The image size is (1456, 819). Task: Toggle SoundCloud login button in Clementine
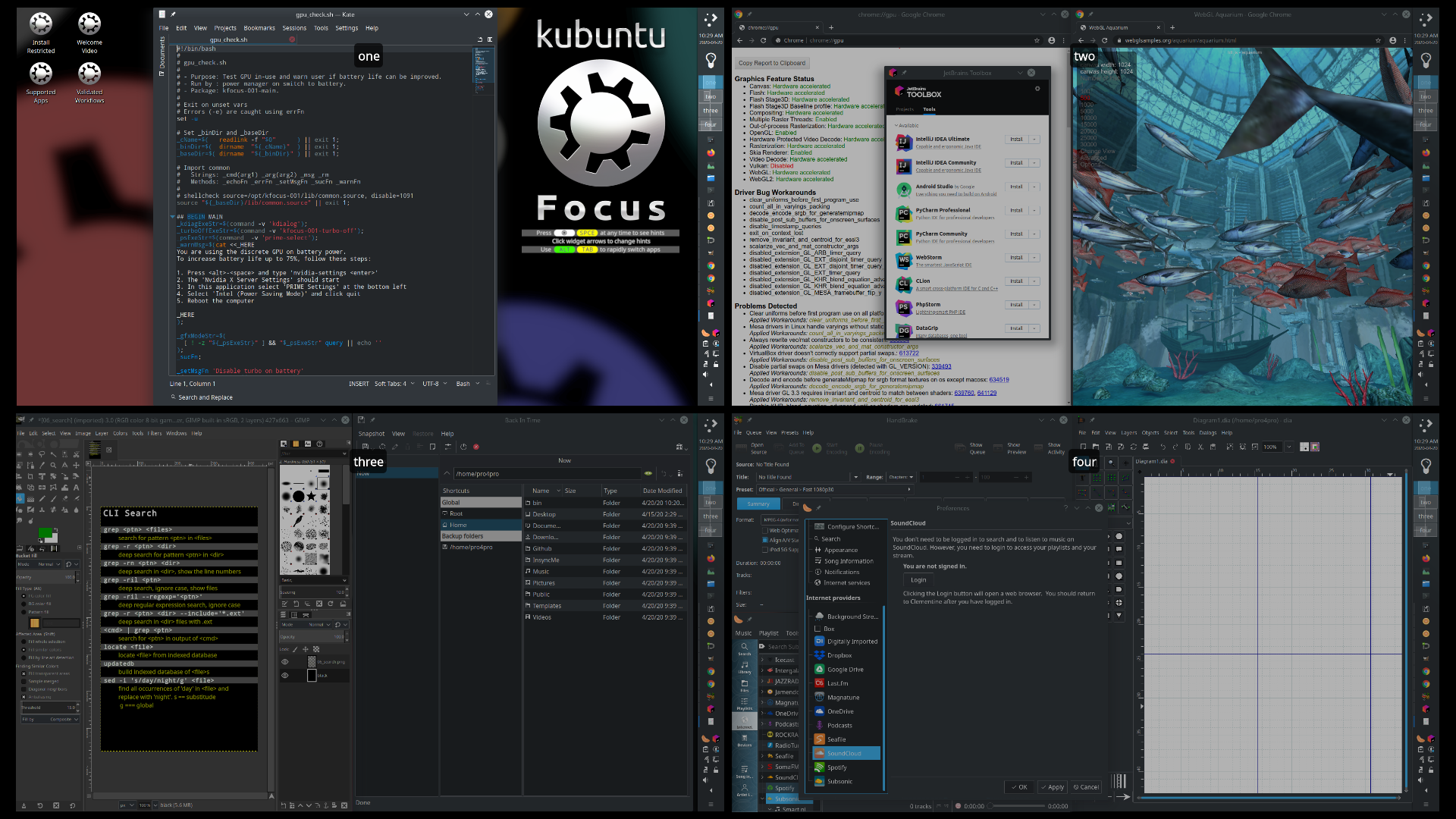click(x=917, y=580)
